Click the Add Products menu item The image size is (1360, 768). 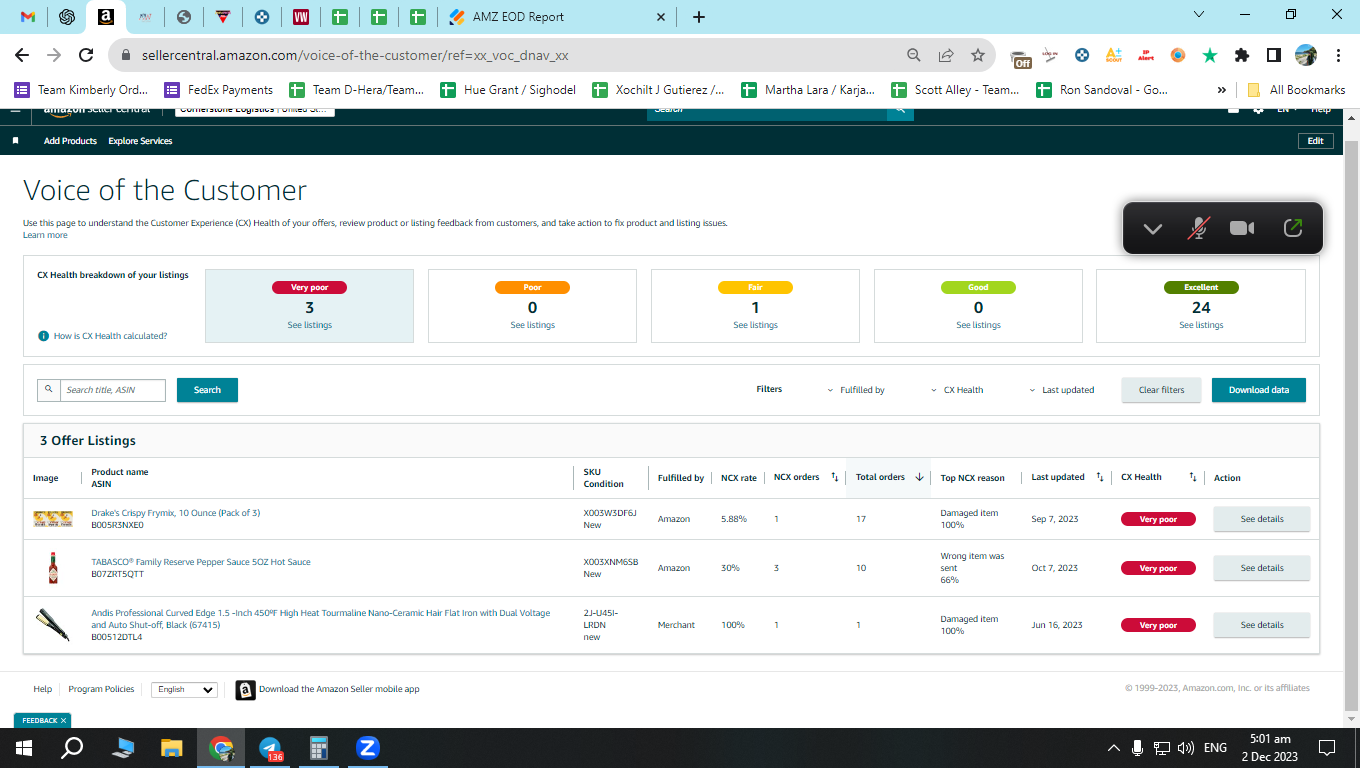pos(70,141)
